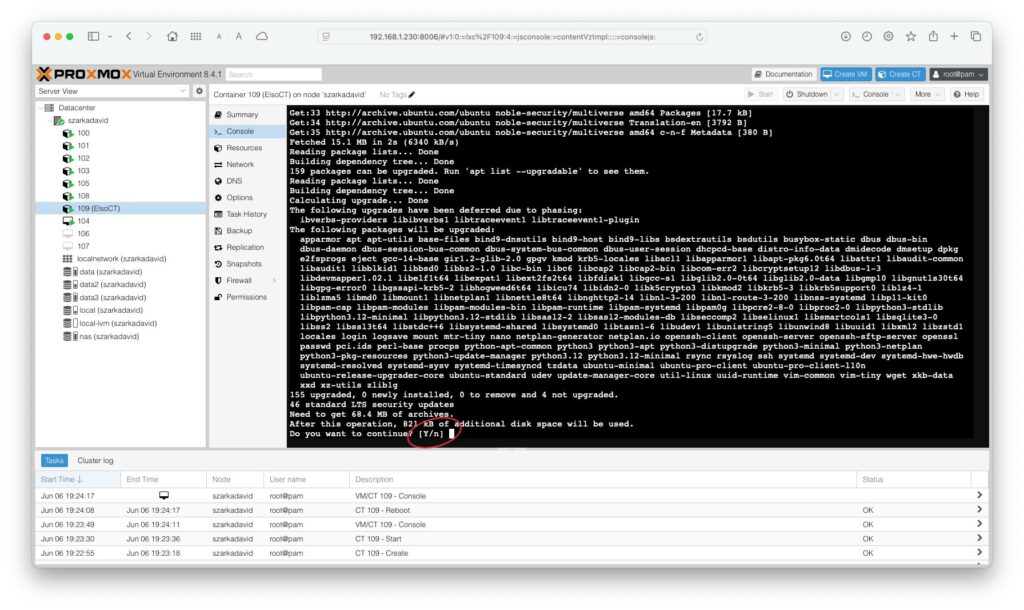Viewport: 1024px width, 610px height.
Task: Open the DNS menu item
Action: [234, 181]
